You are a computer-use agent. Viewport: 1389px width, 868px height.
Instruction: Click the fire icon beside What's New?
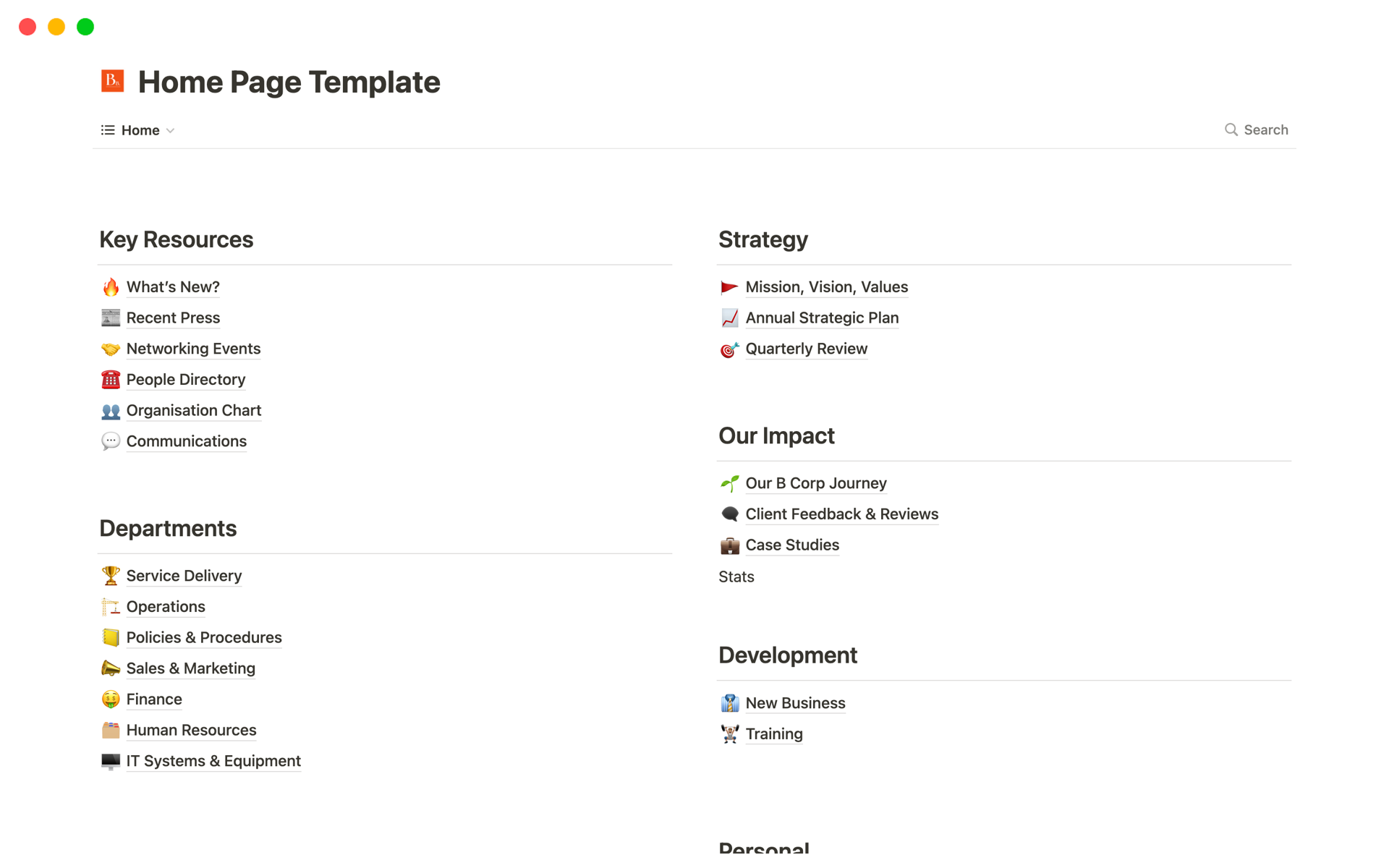(x=111, y=287)
